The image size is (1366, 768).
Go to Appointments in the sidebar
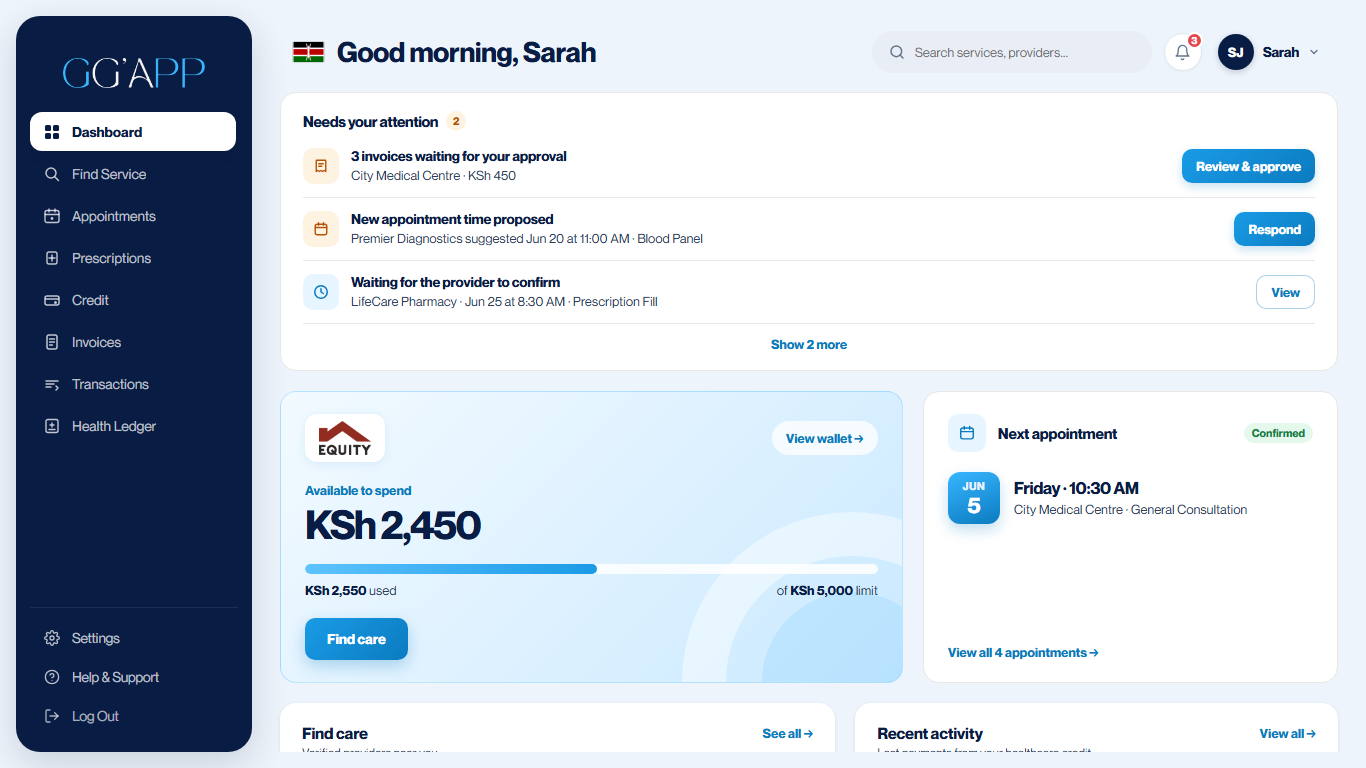tap(133, 216)
